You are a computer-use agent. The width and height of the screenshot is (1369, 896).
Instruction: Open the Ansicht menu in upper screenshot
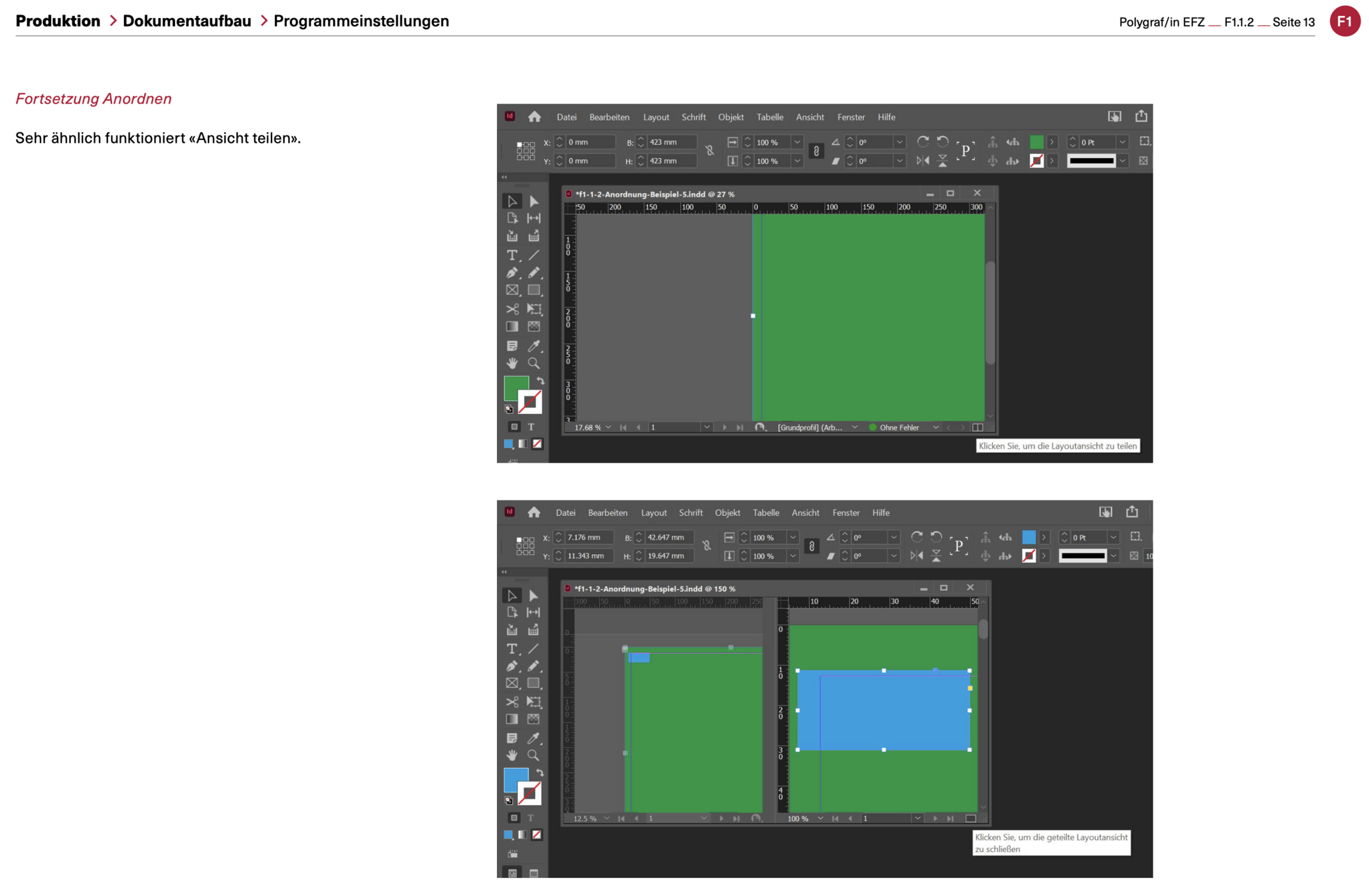point(810,117)
